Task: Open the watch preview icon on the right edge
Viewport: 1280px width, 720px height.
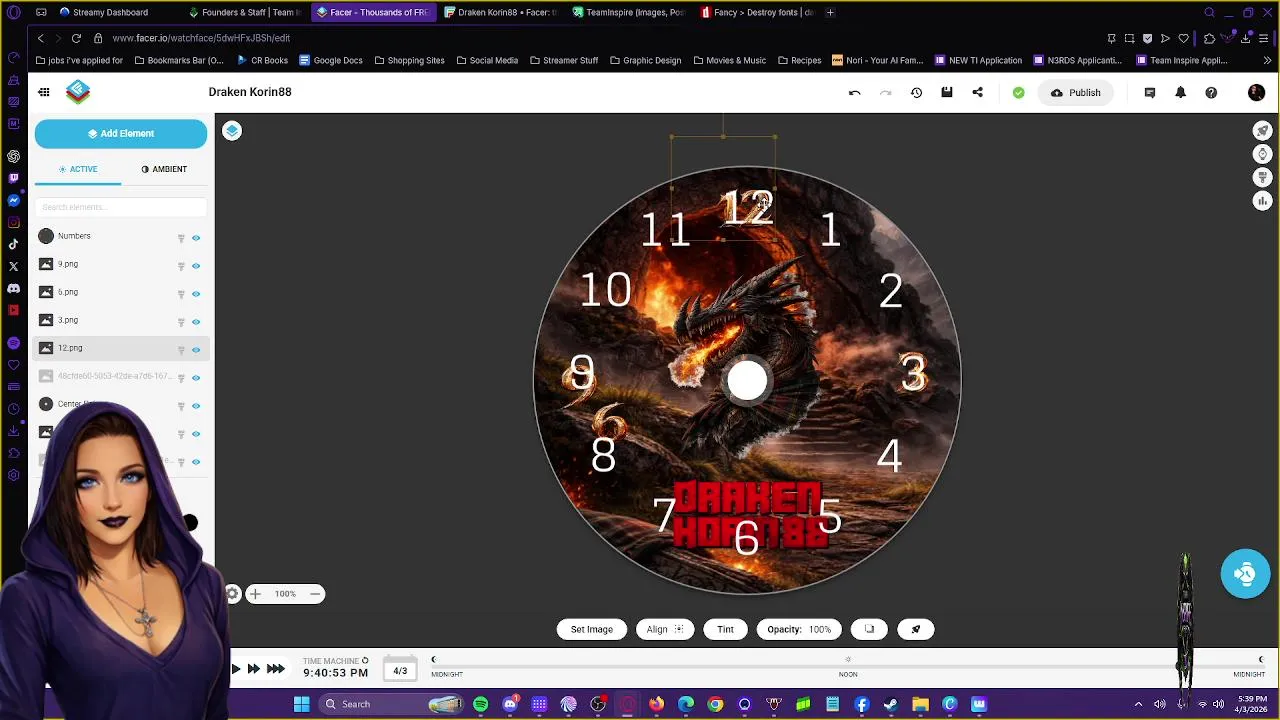Action: click(x=1262, y=154)
